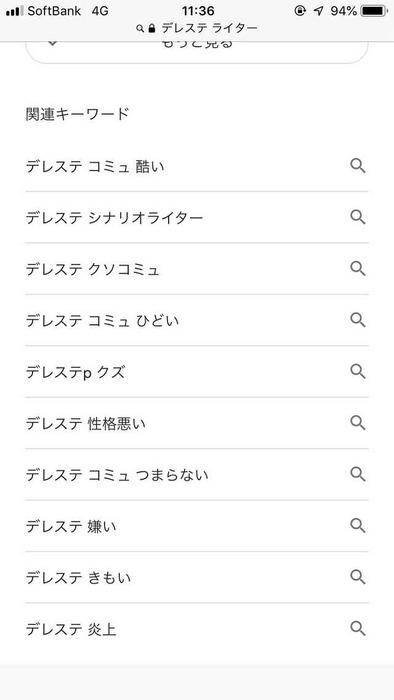Tap search icon beside デレステp クズ
The width and height of the screenshot is (394, 700).
tap(357, 371)
